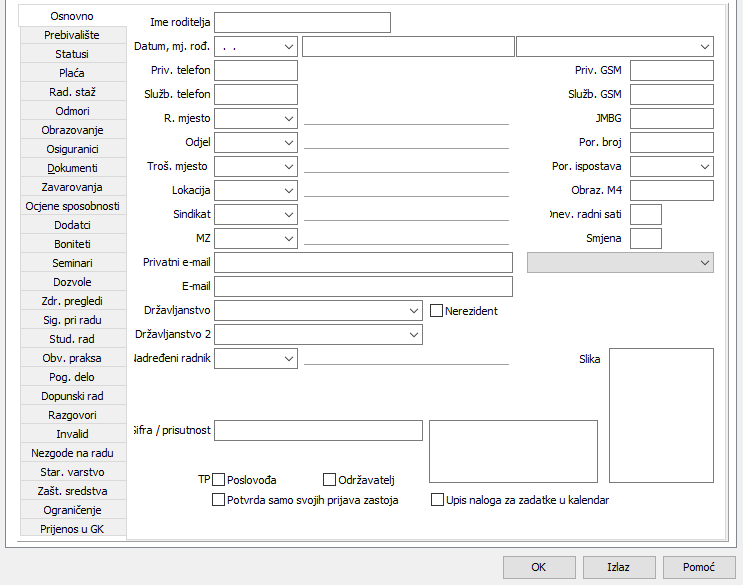The width and height of the screenshot is (743, 585).
Task: Toggle Potvrda samo svojih prijava zastoja
Action: [219, 500]
